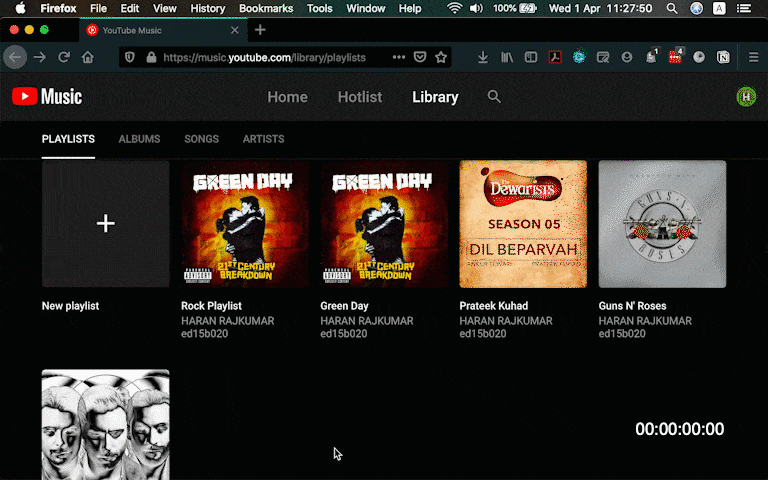Click the Rock Playlist title
768x480 pixels.
212,306
